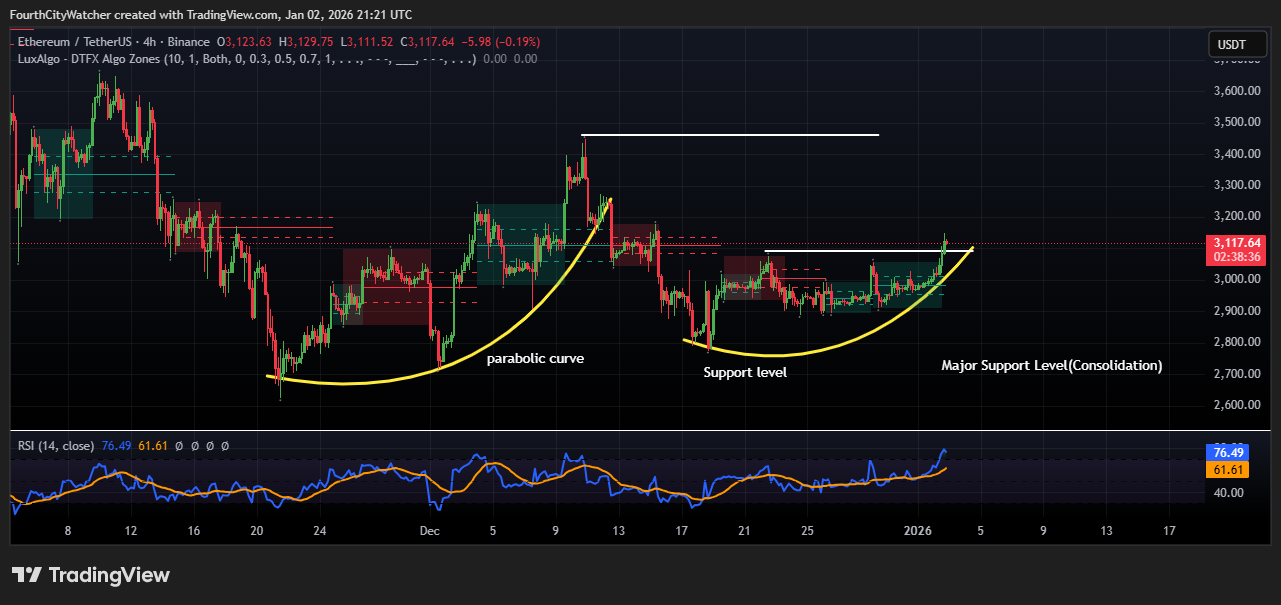Click the divider between chart and RSI pane
The width and height of the screenshot is (1281, 605).
(640, 431)
